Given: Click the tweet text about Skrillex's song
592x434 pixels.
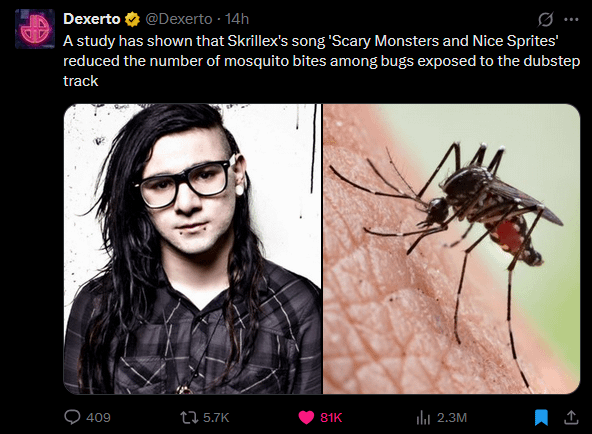Looking at the screenshot, I should pyautogui.click(x=321, y=61).
